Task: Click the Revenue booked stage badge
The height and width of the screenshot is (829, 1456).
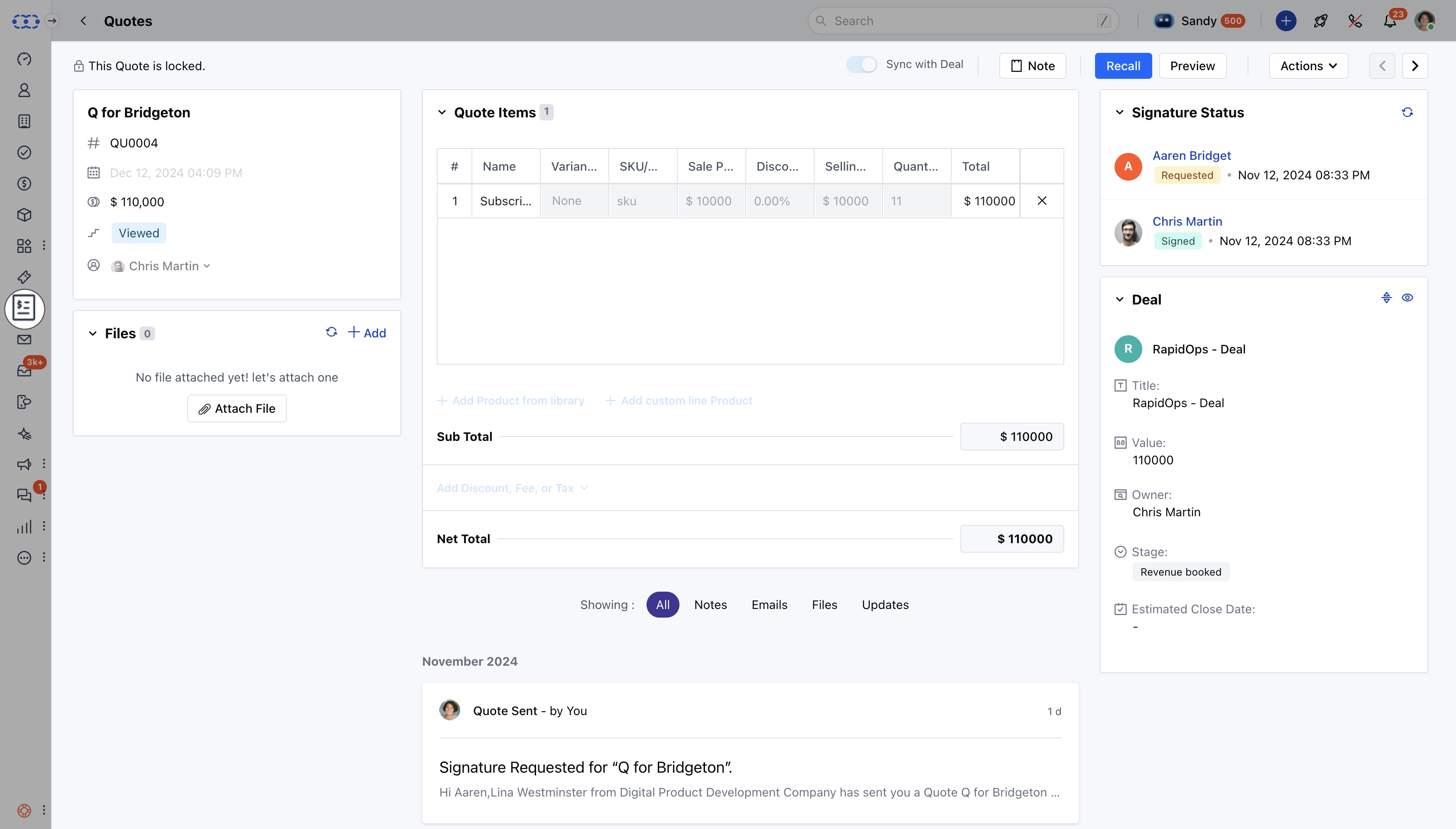Action: tap(1180, 572)
